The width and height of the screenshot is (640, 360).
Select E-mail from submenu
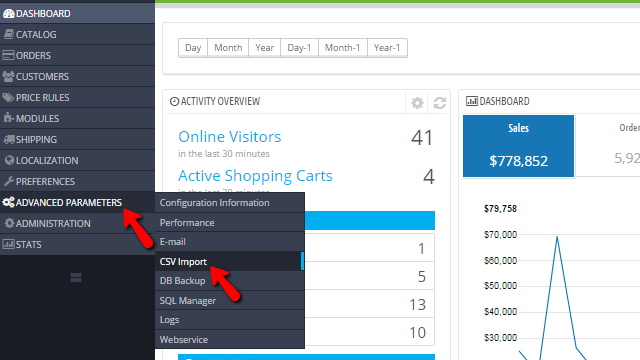pos(230,242)
